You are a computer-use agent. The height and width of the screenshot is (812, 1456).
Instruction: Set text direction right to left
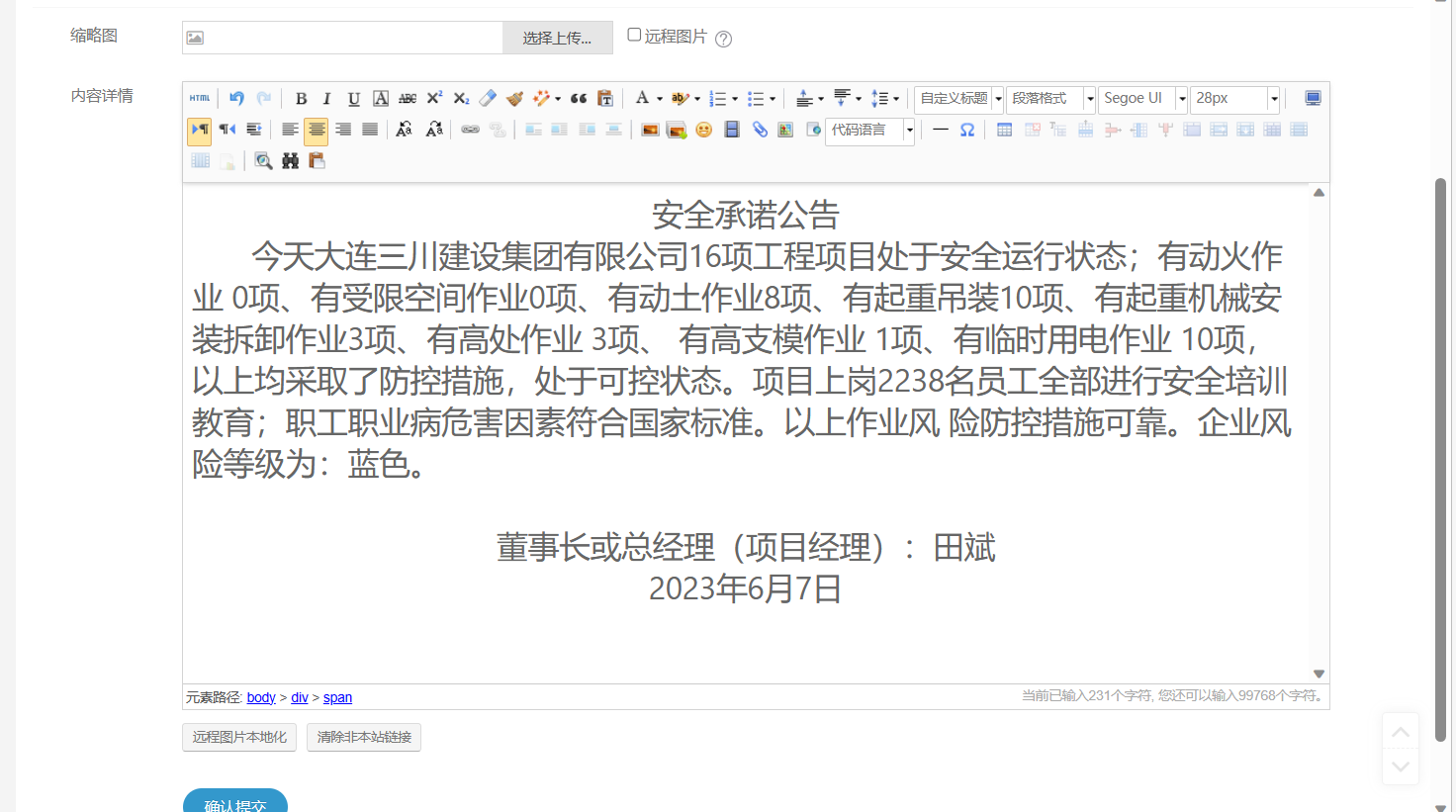pyautogui.click(x=227, y=130)
